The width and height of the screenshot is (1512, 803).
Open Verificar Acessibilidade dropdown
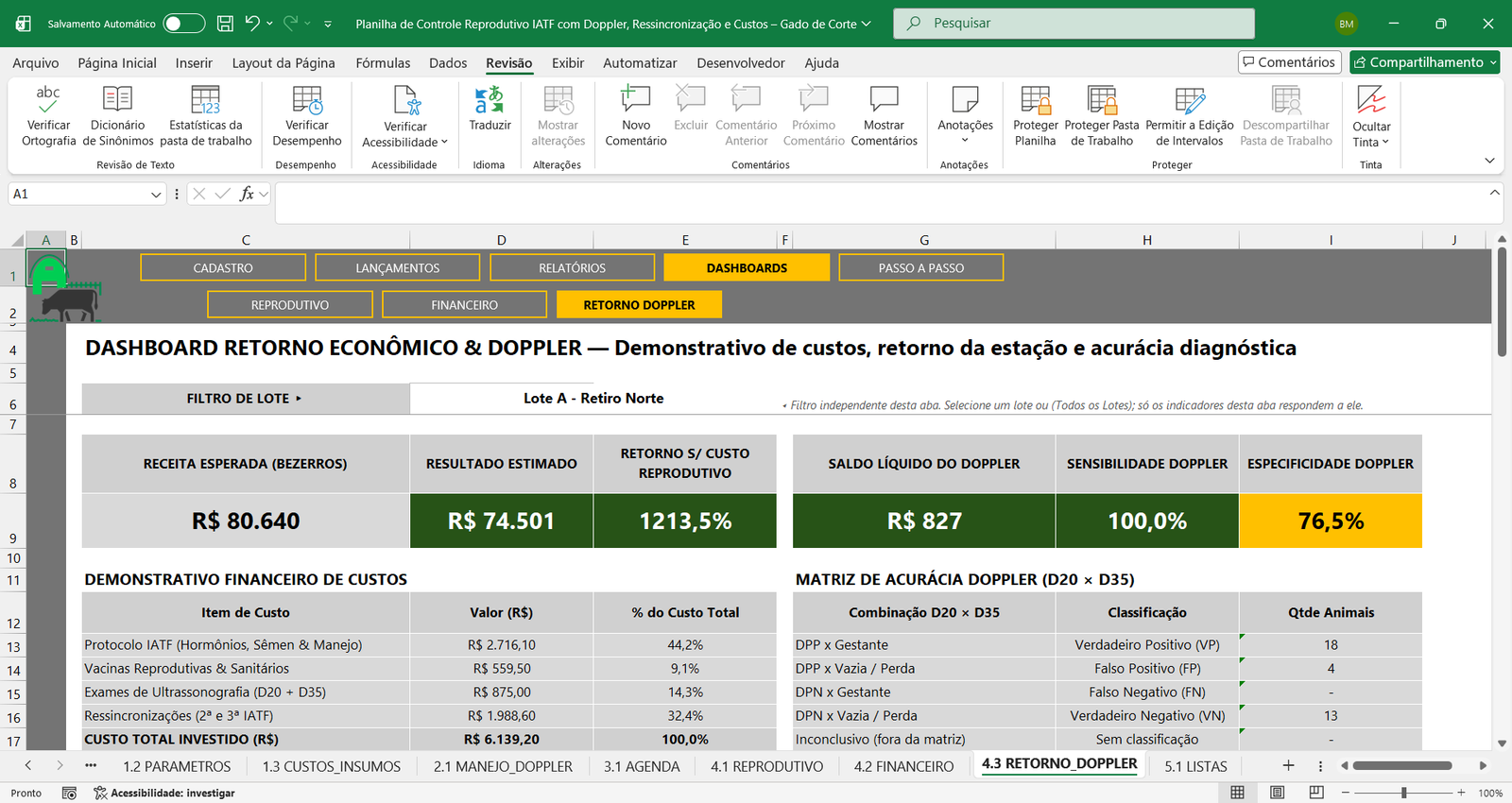(x=405, y=117)
